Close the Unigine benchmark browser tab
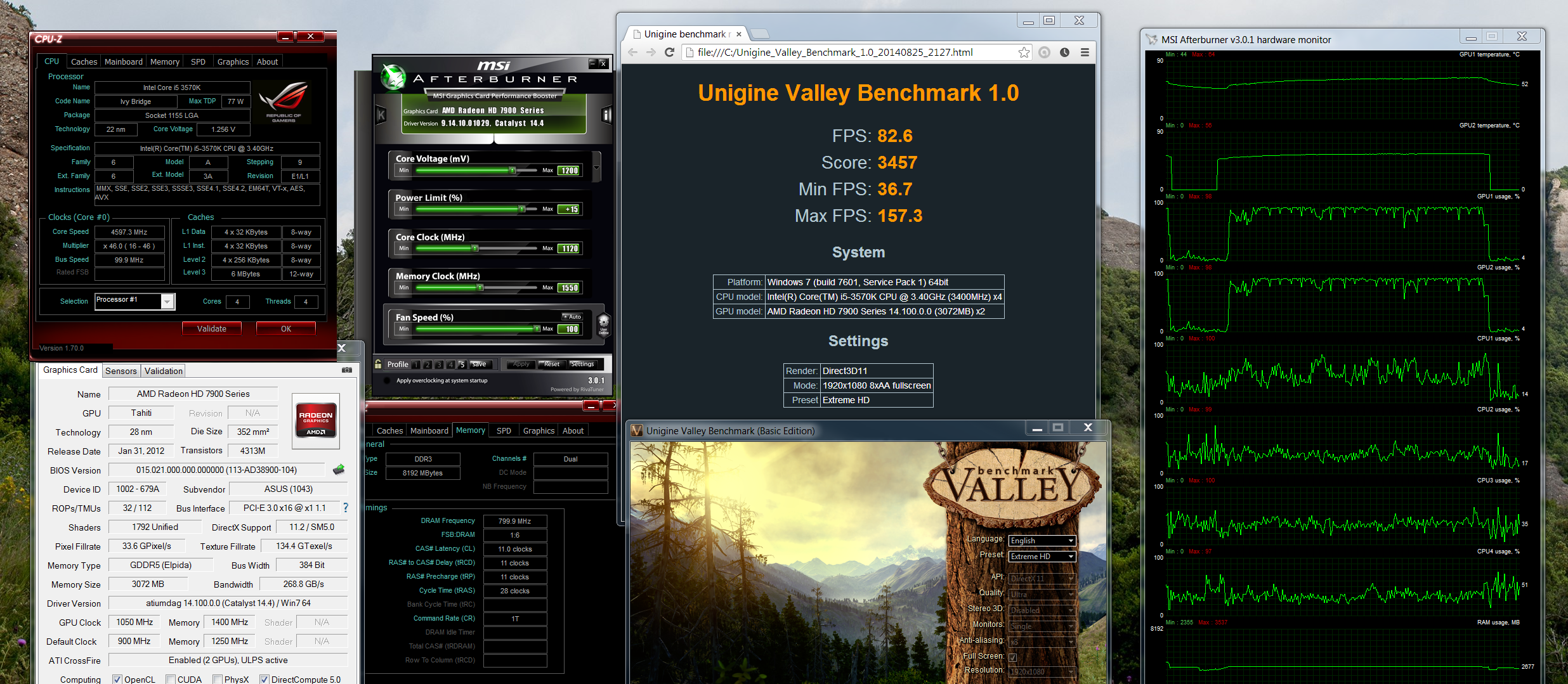1568x684 pixels. click(739, 34)
